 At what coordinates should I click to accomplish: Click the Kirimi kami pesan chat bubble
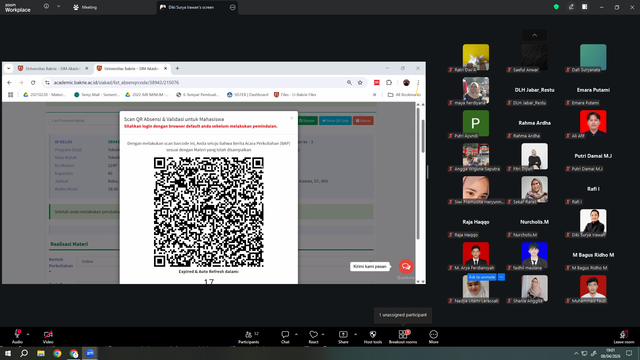click(369, 267)
